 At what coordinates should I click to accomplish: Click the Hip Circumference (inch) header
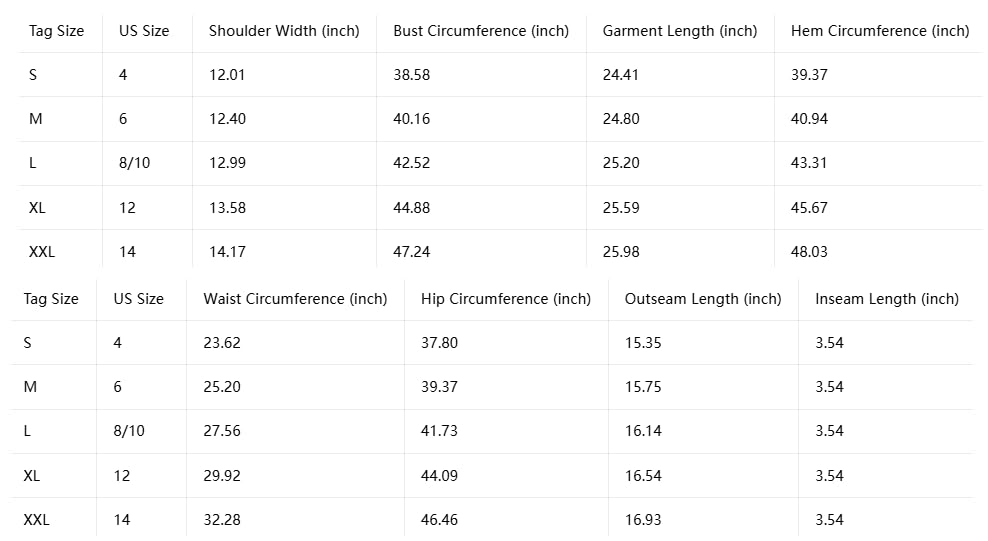pos(506,299)
